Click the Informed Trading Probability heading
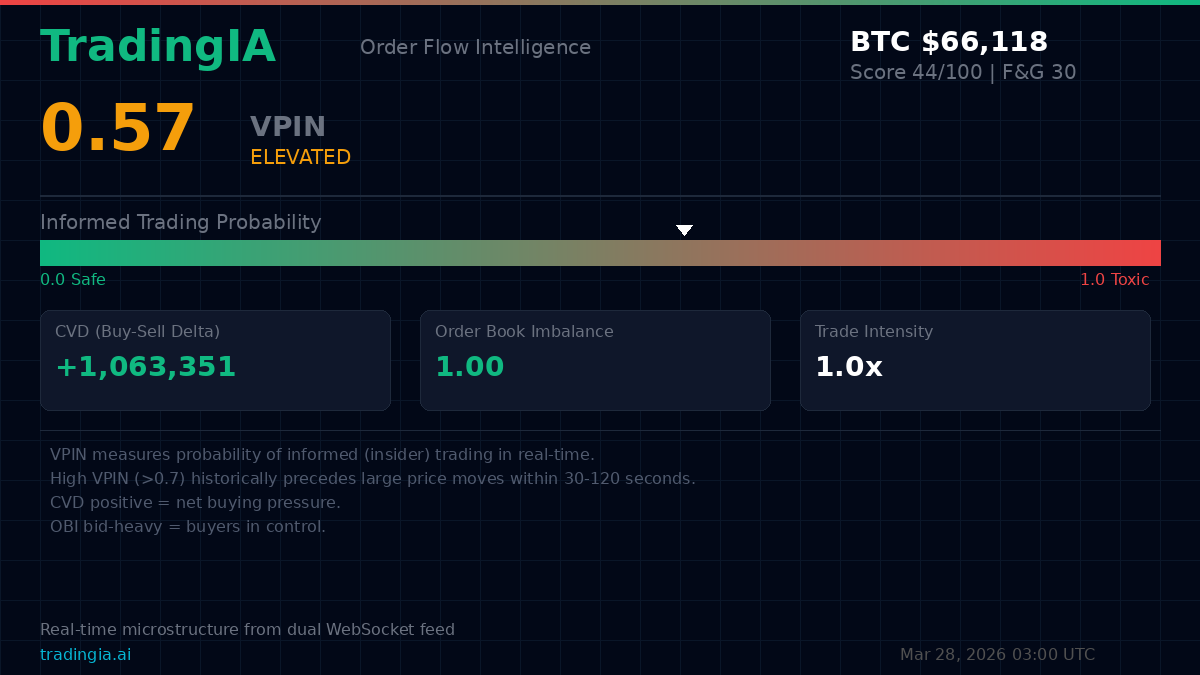 (x=180, y=222)
